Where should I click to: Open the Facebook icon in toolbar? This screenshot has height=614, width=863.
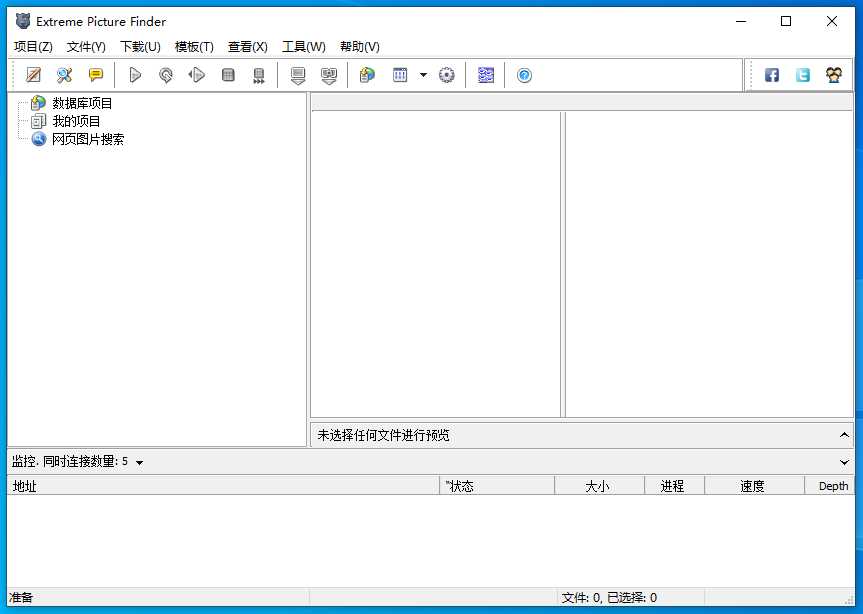pyautogui.click(x=772, y=75)
